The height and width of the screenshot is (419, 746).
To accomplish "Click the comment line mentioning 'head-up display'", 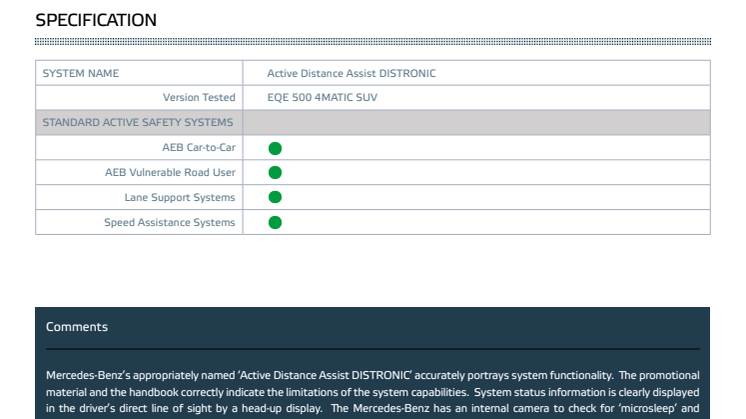I will pyautogui.click(x=373, y=409).
